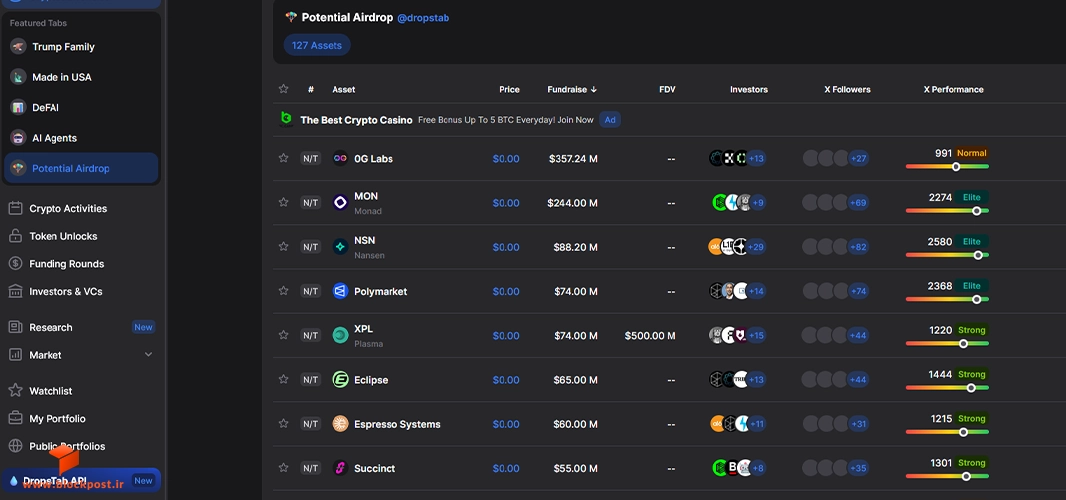Expand the Market menu chevron
1066x500 pixels.
pos(148,354)
